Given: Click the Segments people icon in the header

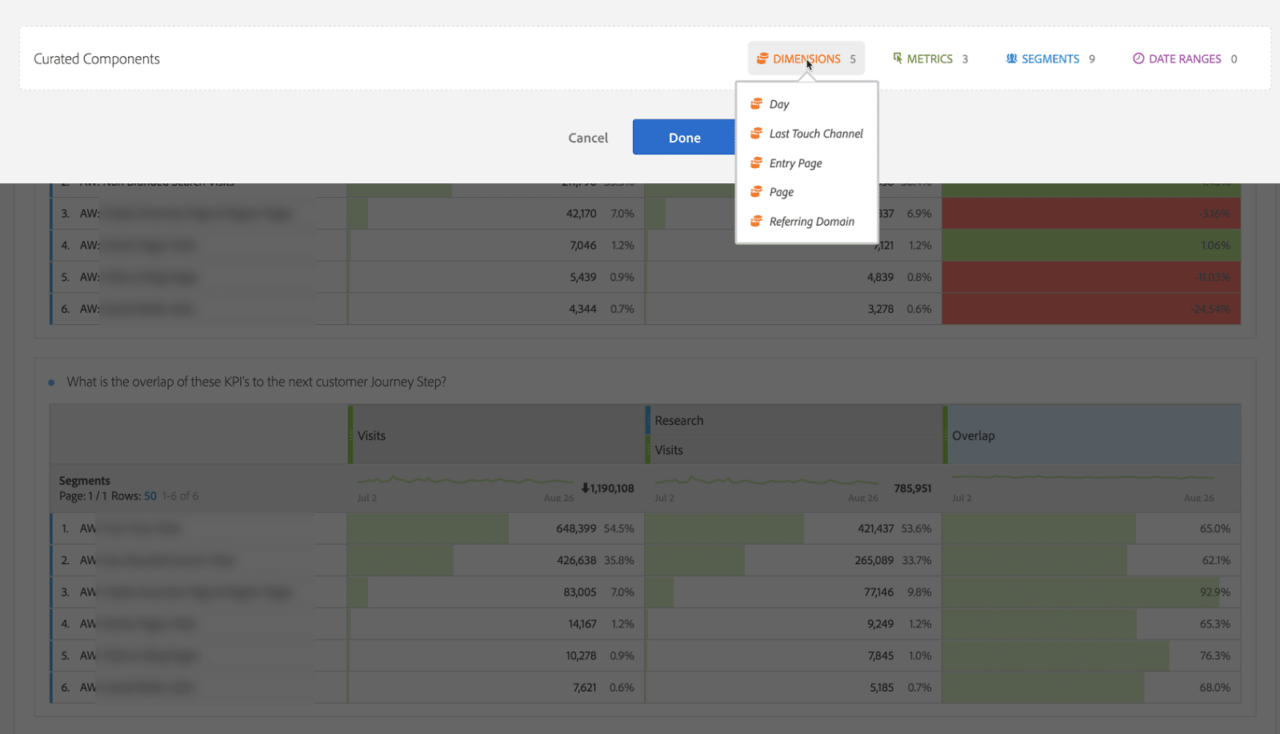Looking at the screenshot, I should click(x=1010, y=58).
